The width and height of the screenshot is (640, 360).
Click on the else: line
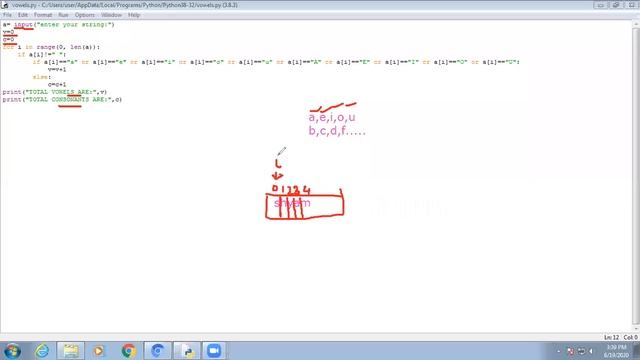click(42, 77)
